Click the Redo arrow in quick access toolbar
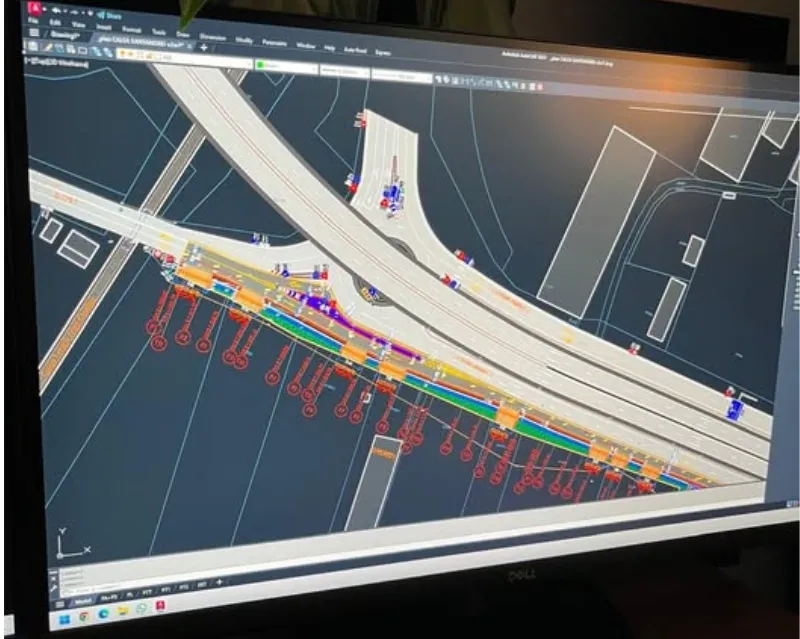 [74, 11]
